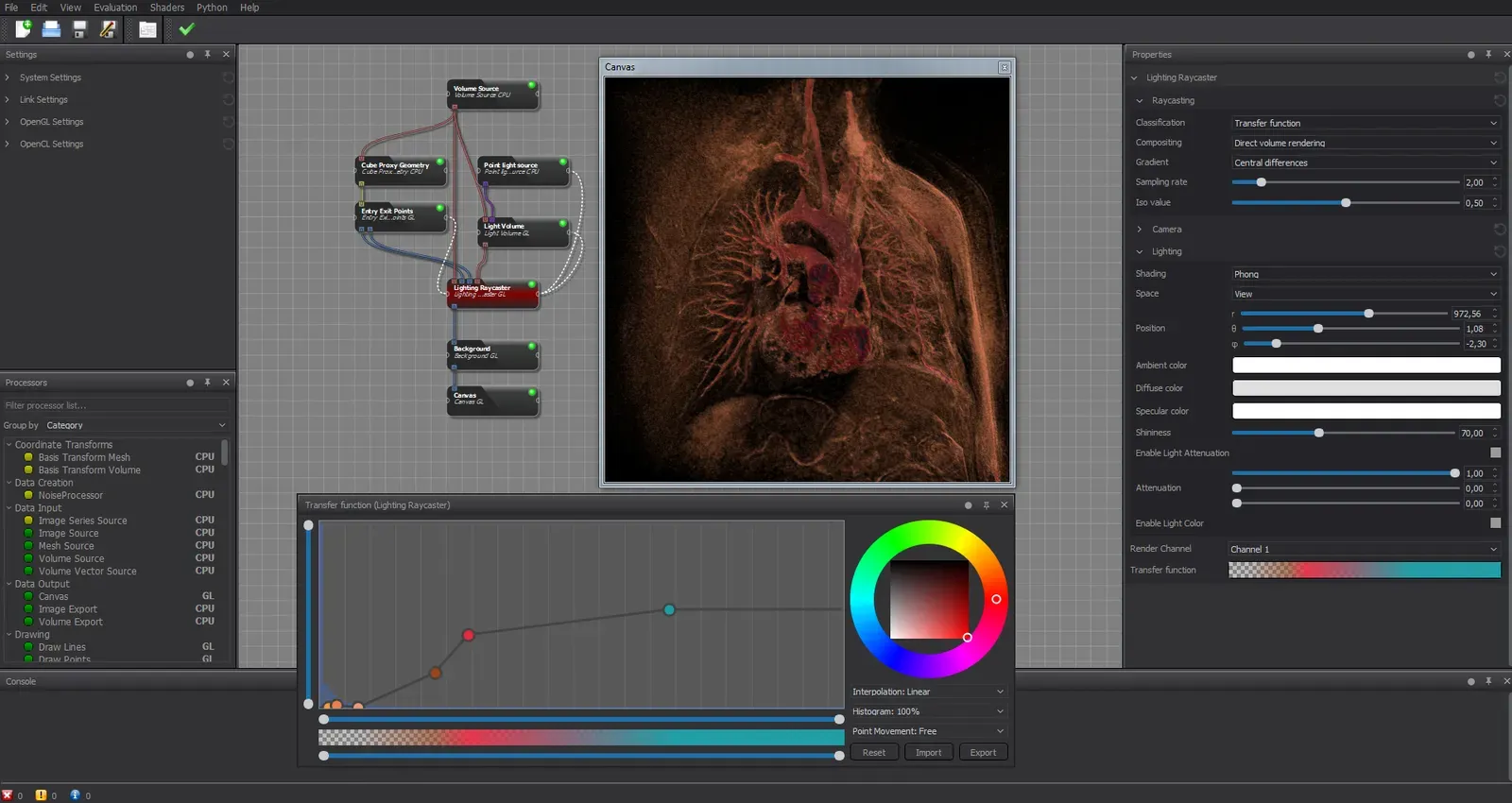The image size is (1512, 803).
Task: Click the green checkmark evaluation icon
Action: coord(186,29)
